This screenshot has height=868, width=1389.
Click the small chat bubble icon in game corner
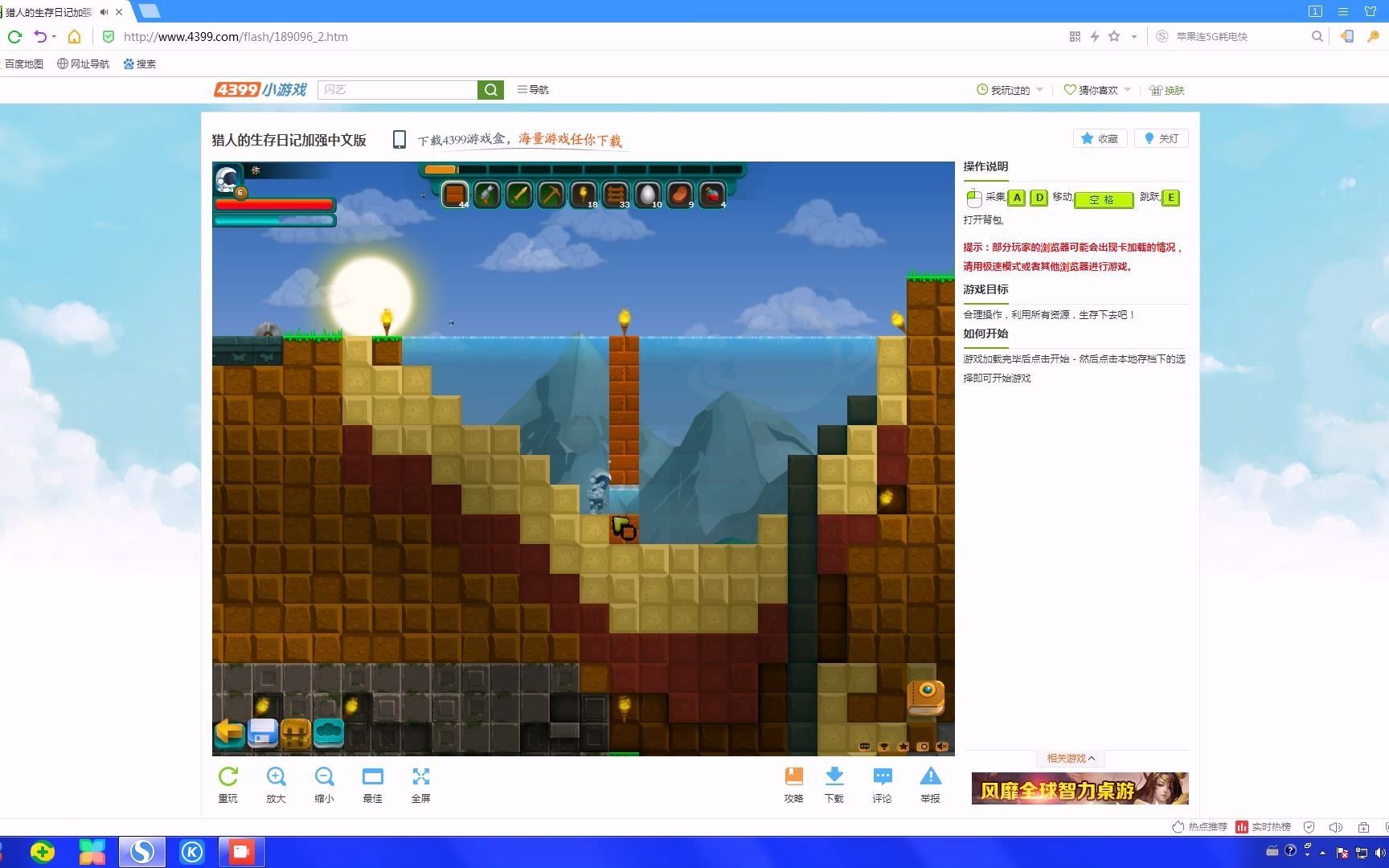pyautogui.click(x=865, y=747)
